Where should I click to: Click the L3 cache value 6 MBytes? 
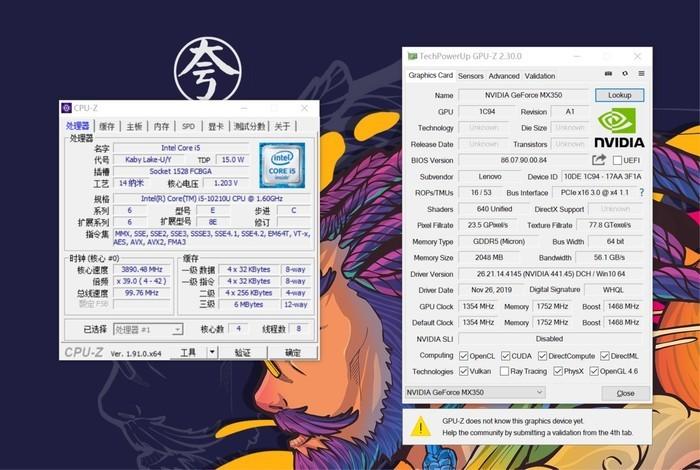pos(248,304)
